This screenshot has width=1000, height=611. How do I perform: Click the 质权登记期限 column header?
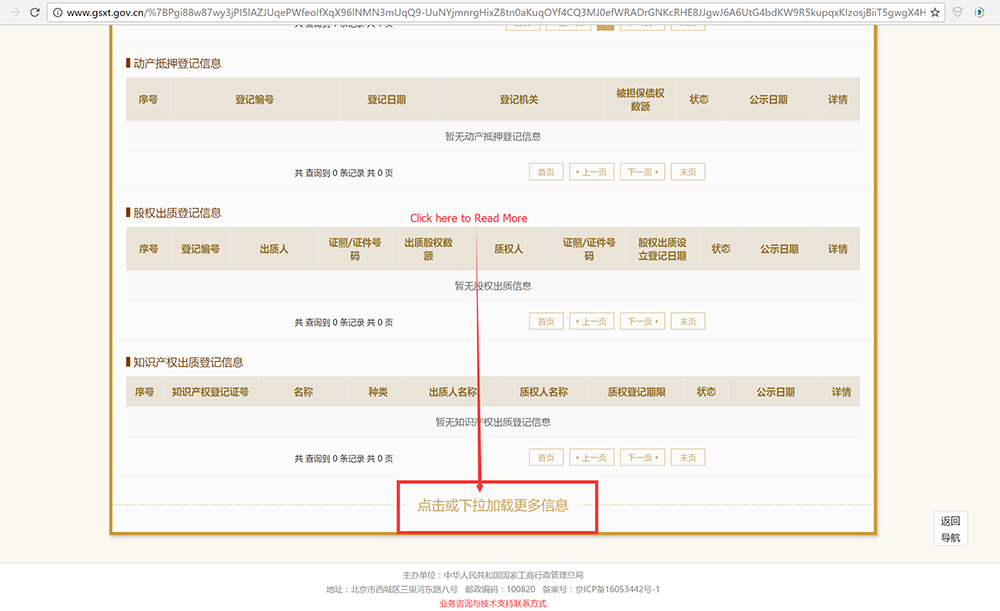click(636, 392)
